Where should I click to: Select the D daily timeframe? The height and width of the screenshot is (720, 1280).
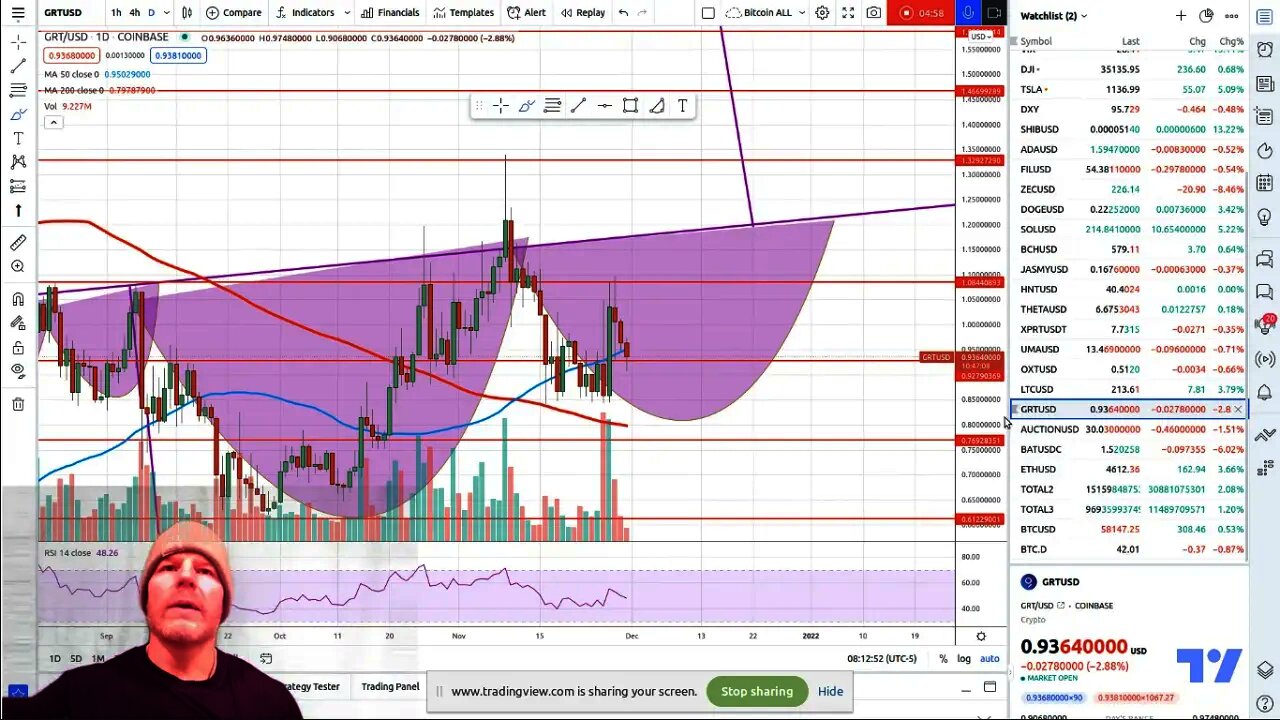(151, 13)
